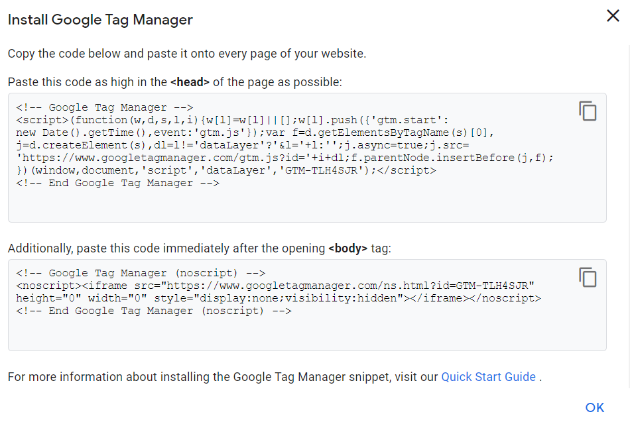This screenshot has height=428, width=630.
Task: Click the bold <head> text in instructions
Action: [190, 82]
